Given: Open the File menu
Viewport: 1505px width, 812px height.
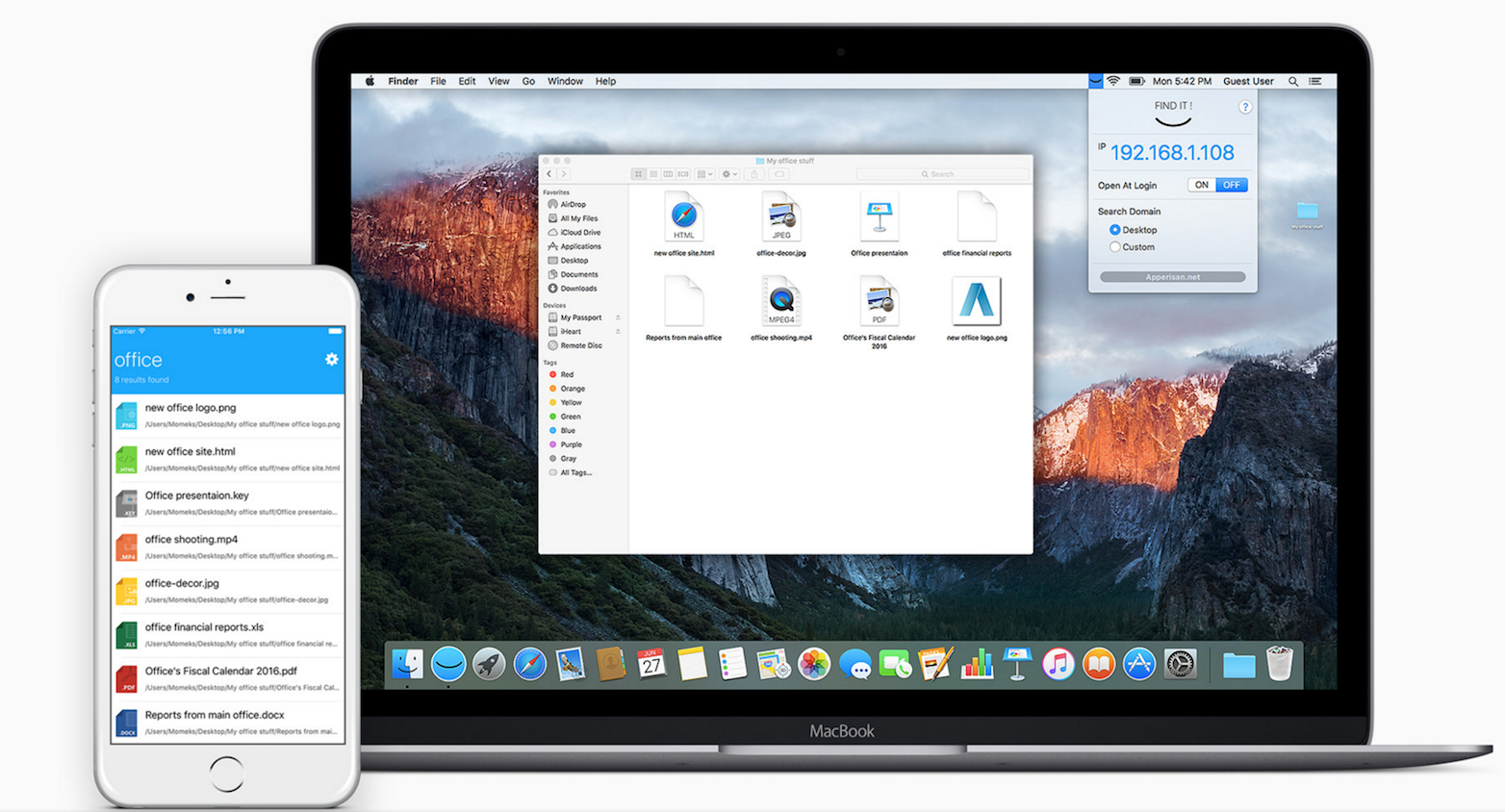Looking at the screenshot, I should [438, 81].
